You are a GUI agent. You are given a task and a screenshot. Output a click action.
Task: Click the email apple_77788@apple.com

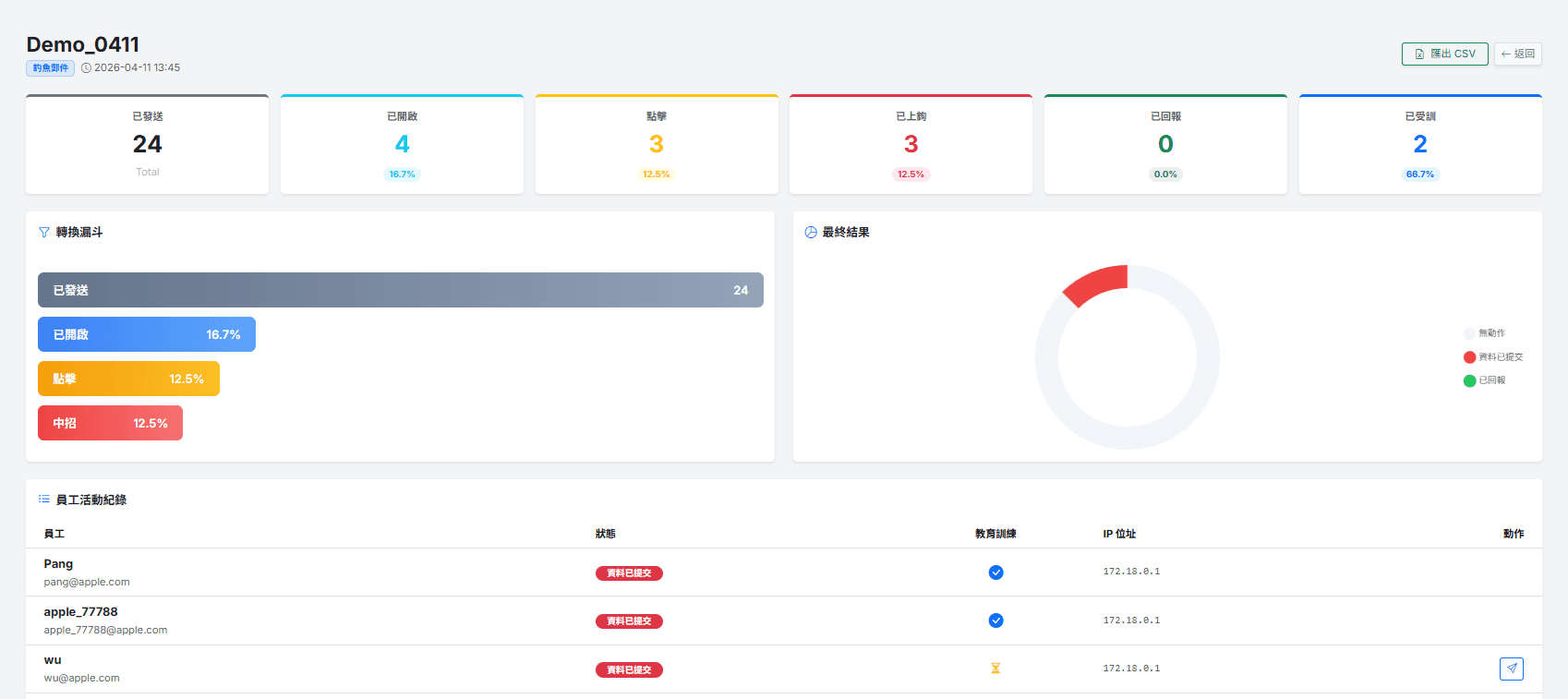coord(105,631)
